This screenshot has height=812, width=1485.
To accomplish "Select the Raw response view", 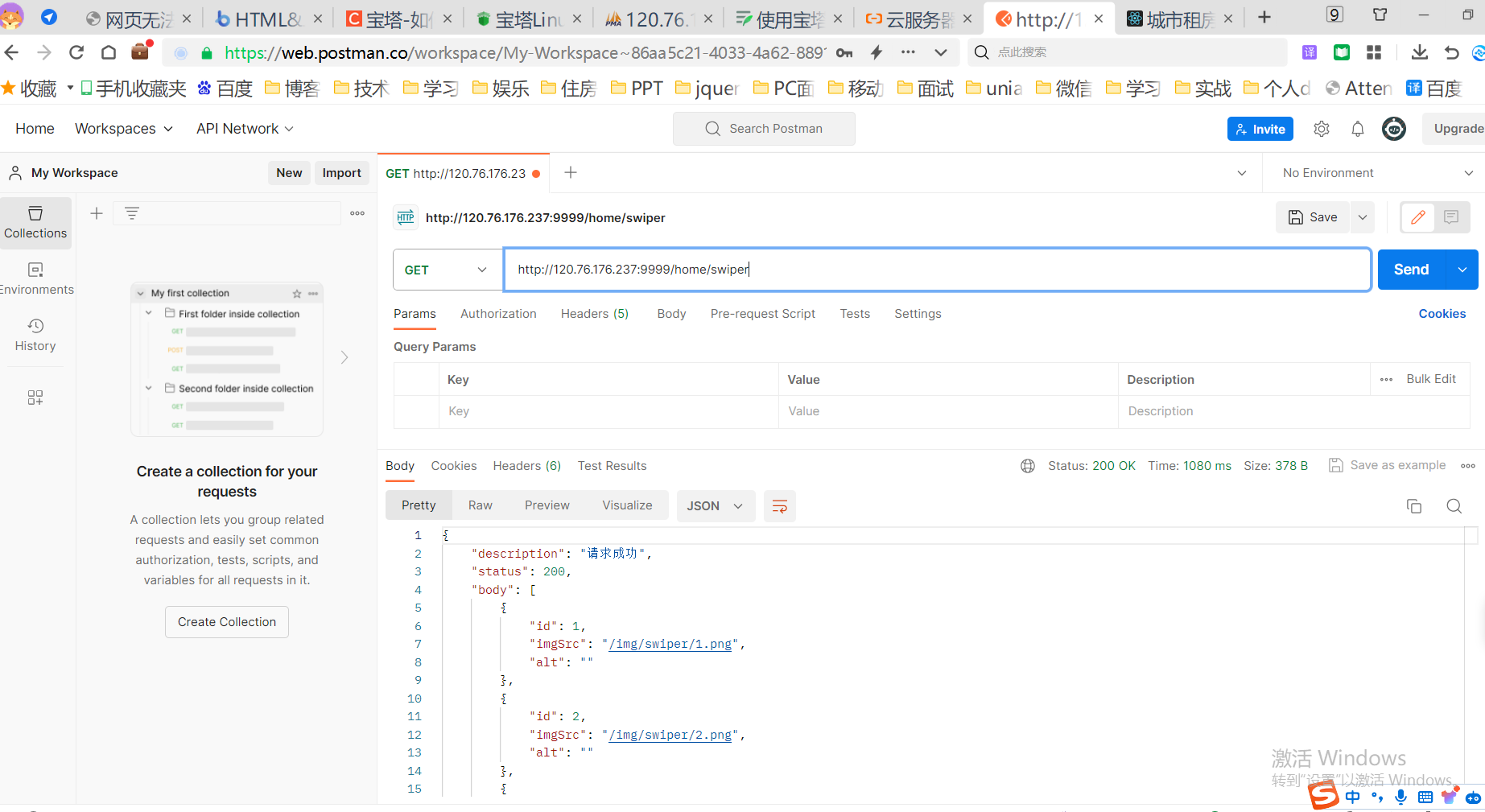I will coord(481,505).
